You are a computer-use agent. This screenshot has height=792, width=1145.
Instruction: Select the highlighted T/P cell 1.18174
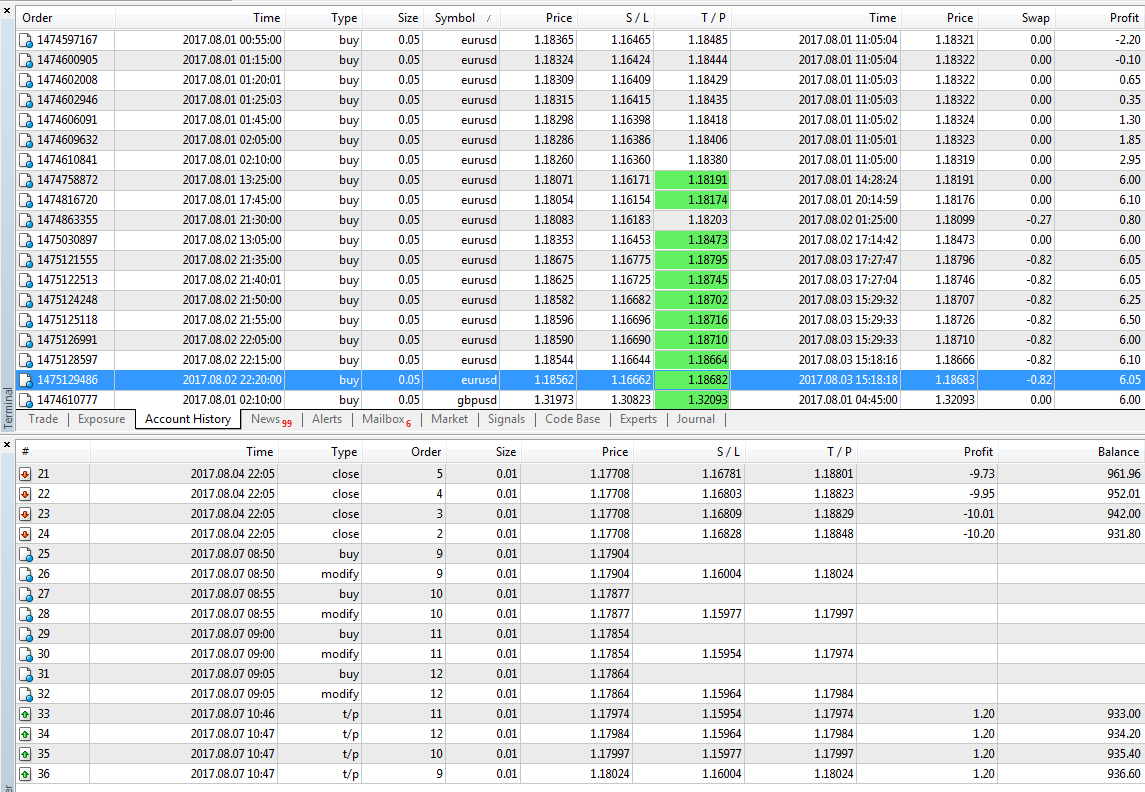click(692, 200)
